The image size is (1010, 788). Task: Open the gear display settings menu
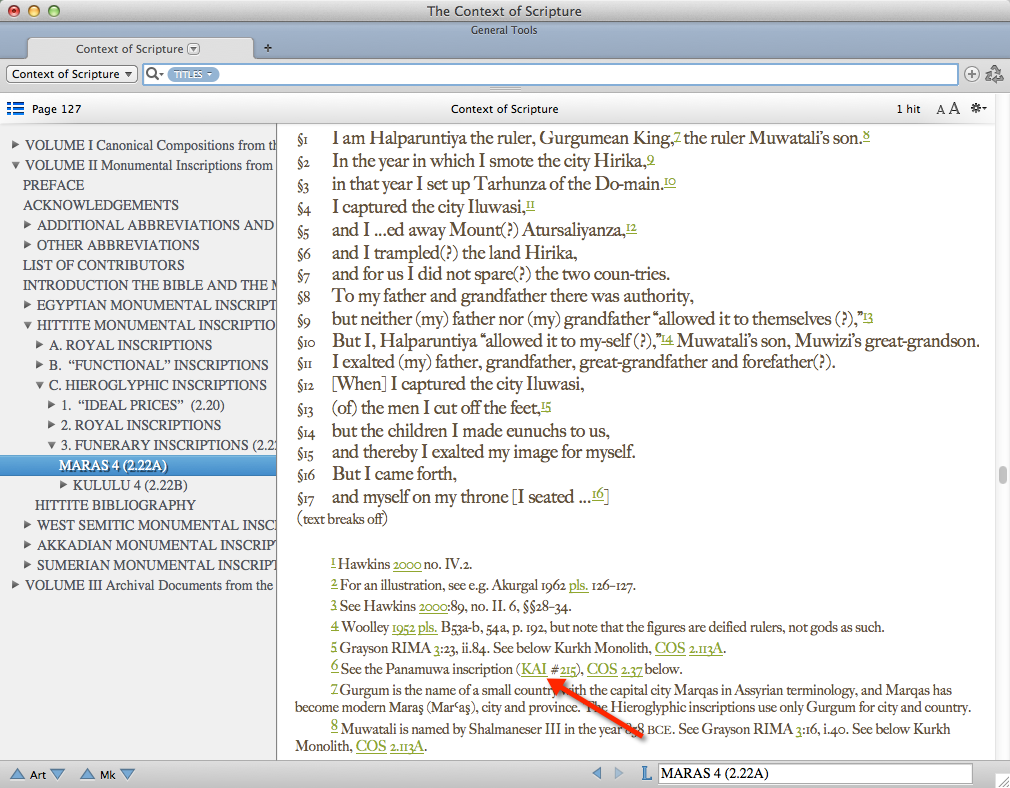(x=978, y=108)
